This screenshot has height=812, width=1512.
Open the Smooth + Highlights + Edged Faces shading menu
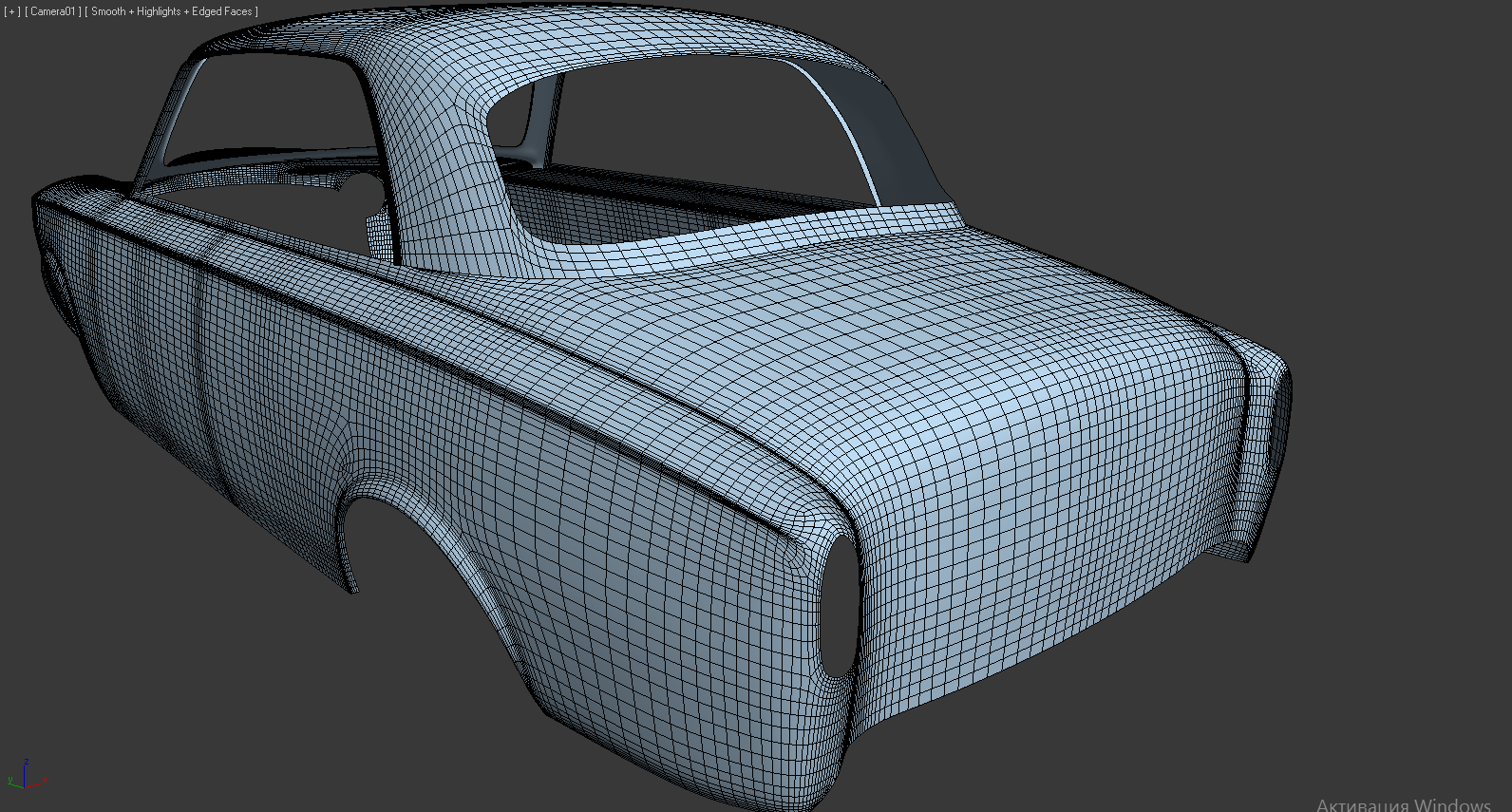pyautogui.click(x=172, y=11)
